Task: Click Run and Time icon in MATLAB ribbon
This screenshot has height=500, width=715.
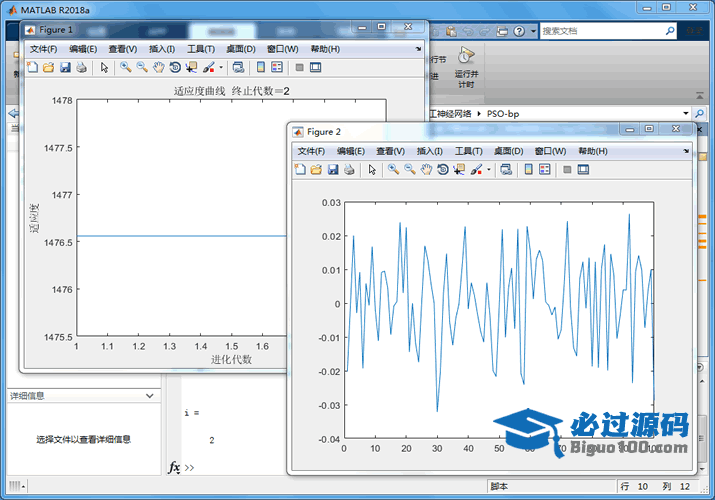Action: (466, 55)
